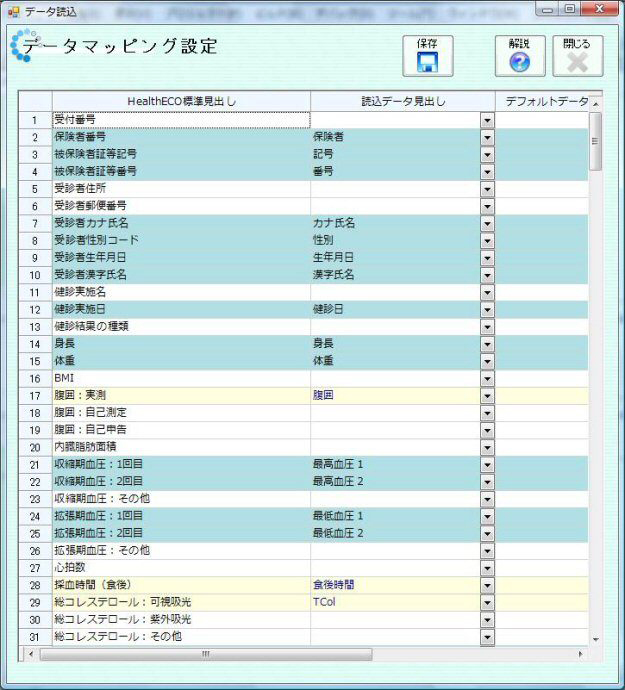Click the 腹囲：自己申告 cell
This screenshot has width=625, height=690.
tap(181, 430)
